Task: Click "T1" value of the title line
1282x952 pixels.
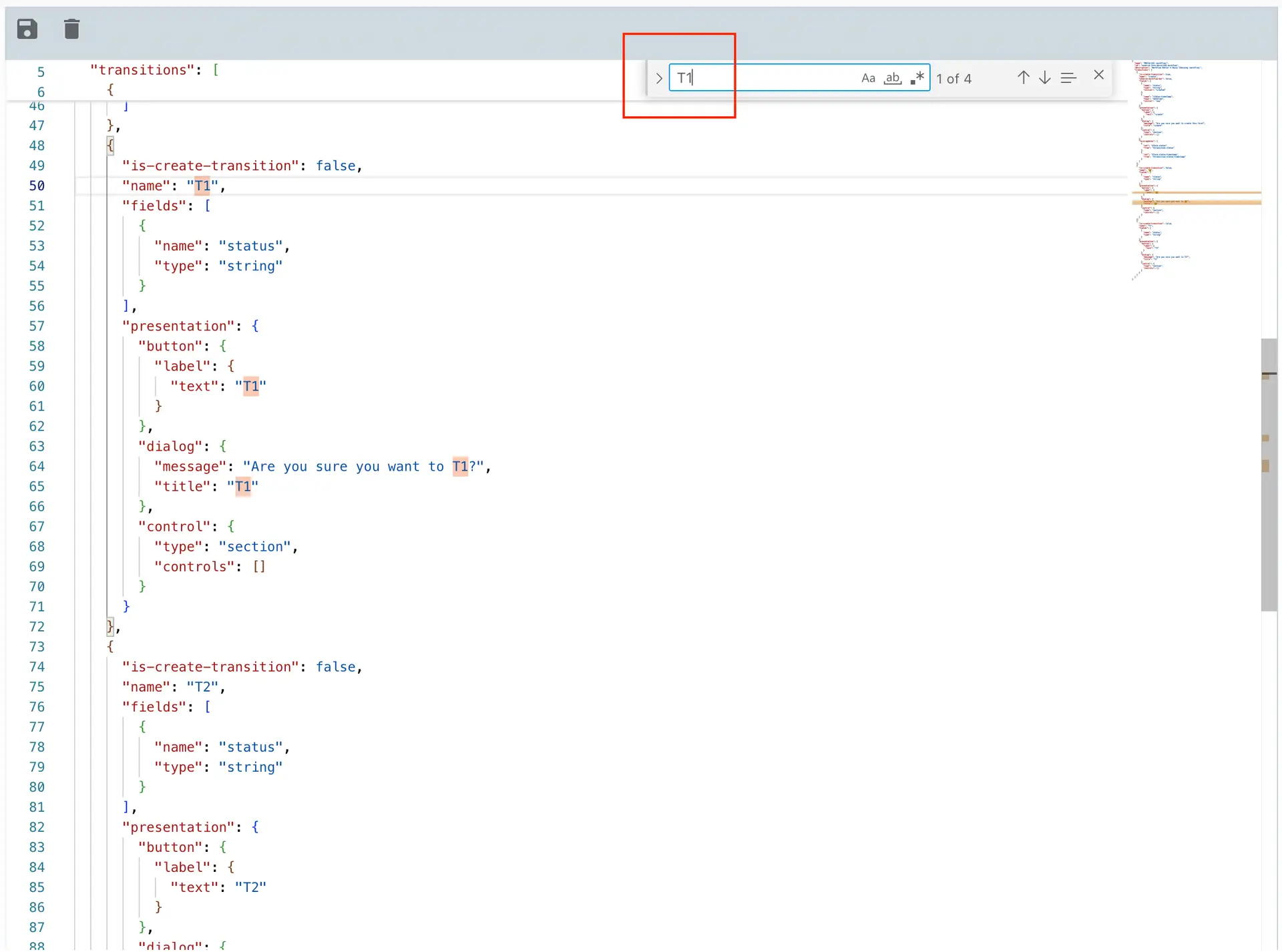Action: (243, 486)
